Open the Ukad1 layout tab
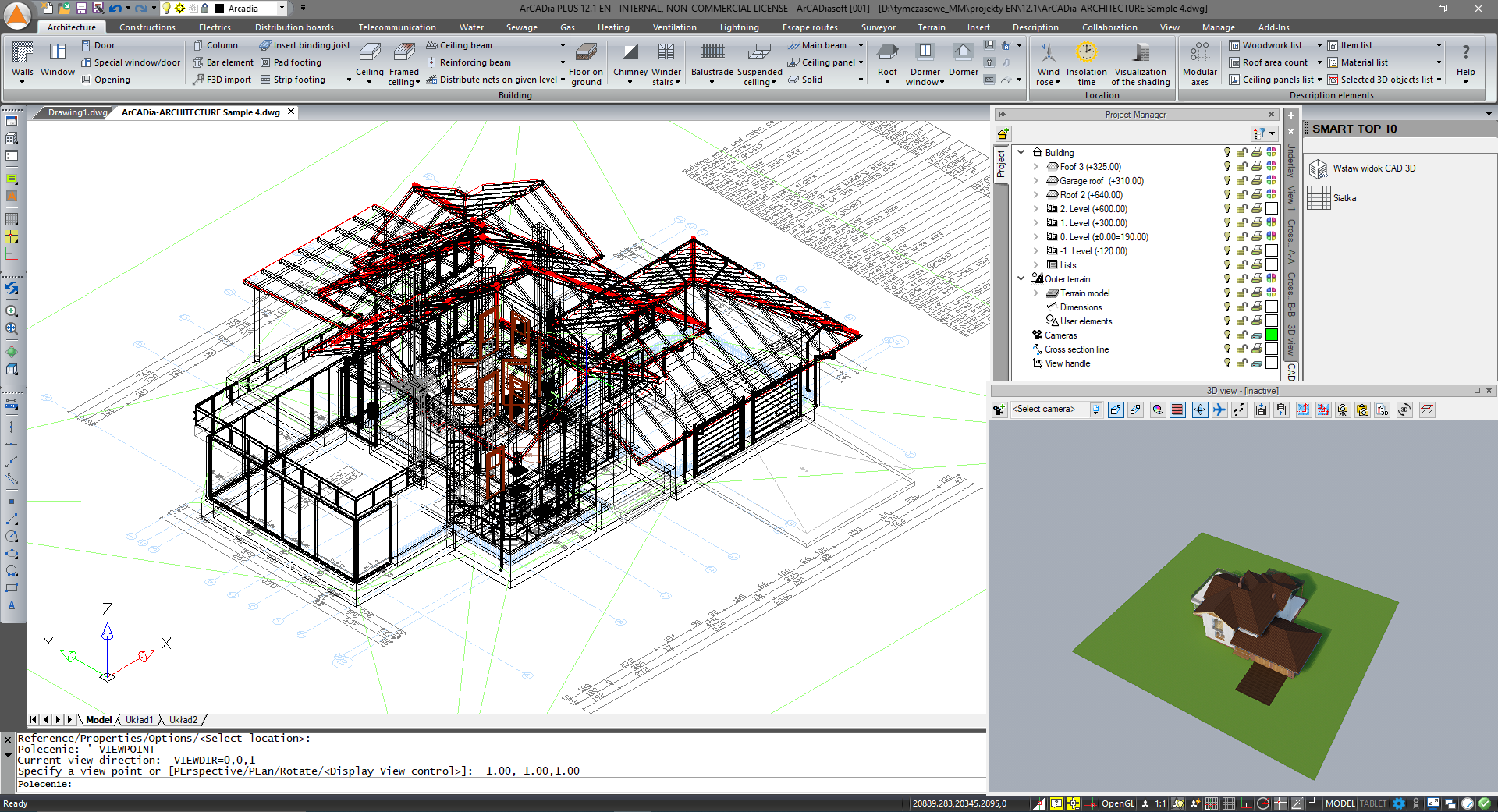 (140, 719)
